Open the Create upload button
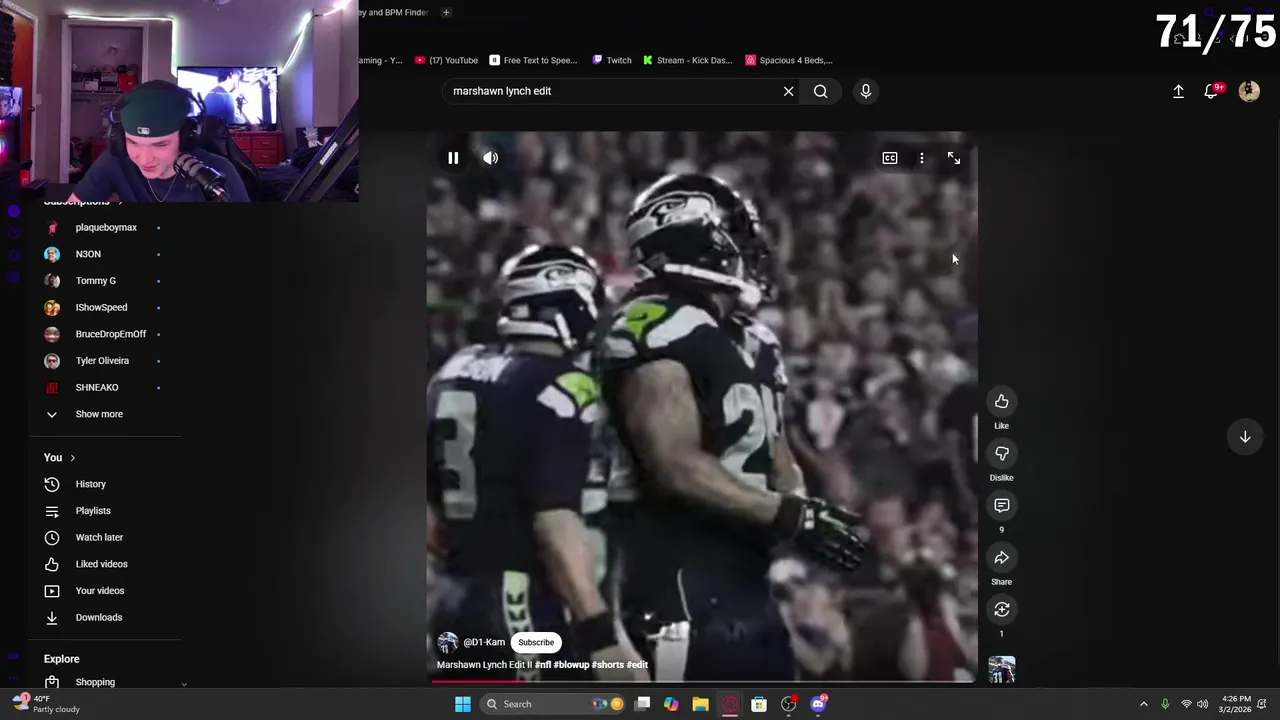The width and height of the screenshot is (1280, 720). pyautogui.click(x=1178, y=91)
